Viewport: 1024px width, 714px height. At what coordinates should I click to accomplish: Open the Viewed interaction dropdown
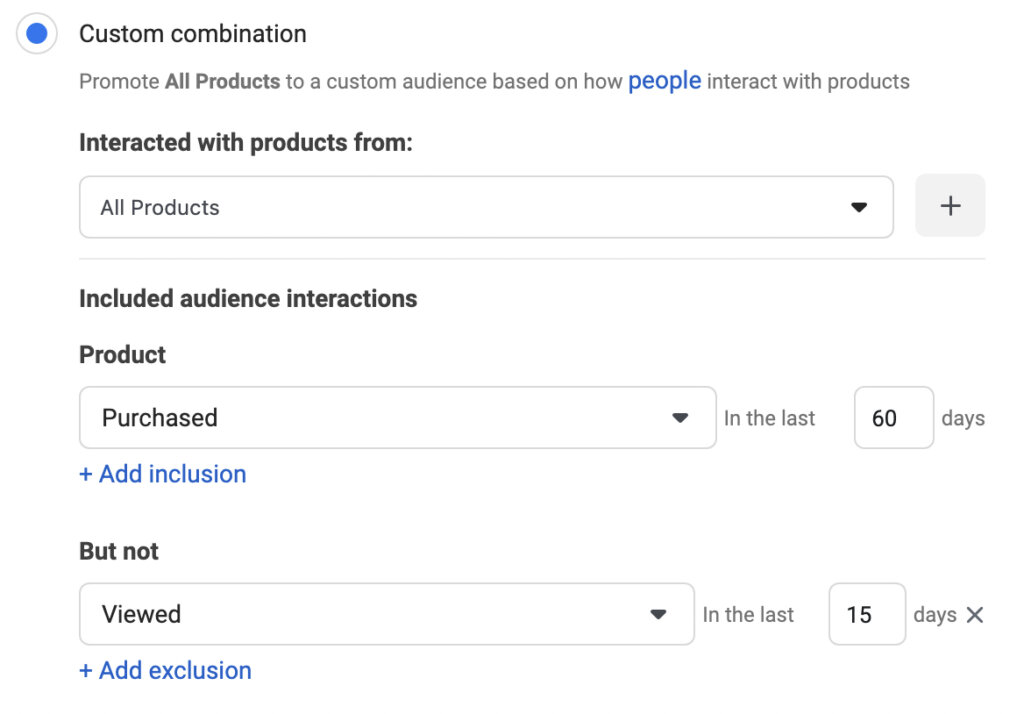click(x=385, y=615)
